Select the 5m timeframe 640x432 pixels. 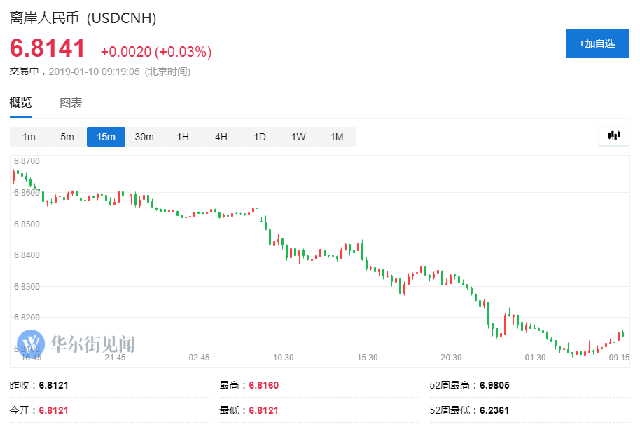point(67,137)
